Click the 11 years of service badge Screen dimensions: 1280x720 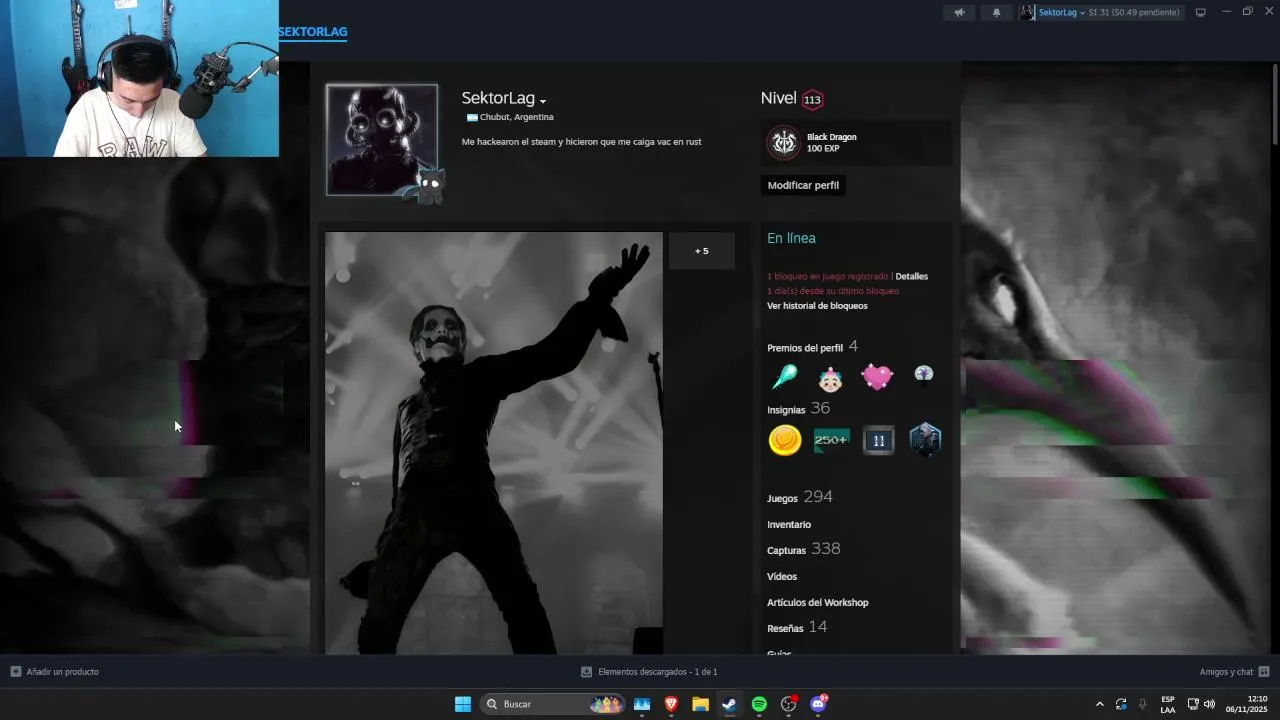click(878, 440)
